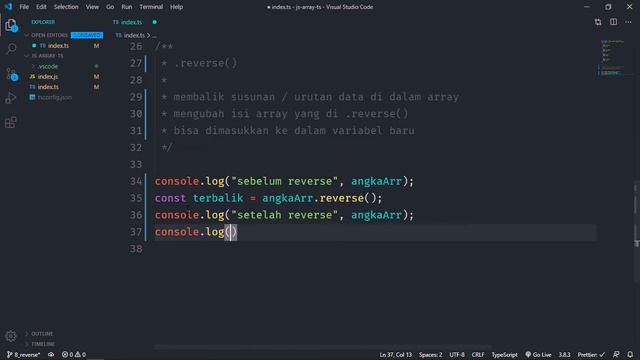Image resolution: width=640 pixels, height=360 pixels.
Task: Open the Source Control view icon
Action: point(11,74)
